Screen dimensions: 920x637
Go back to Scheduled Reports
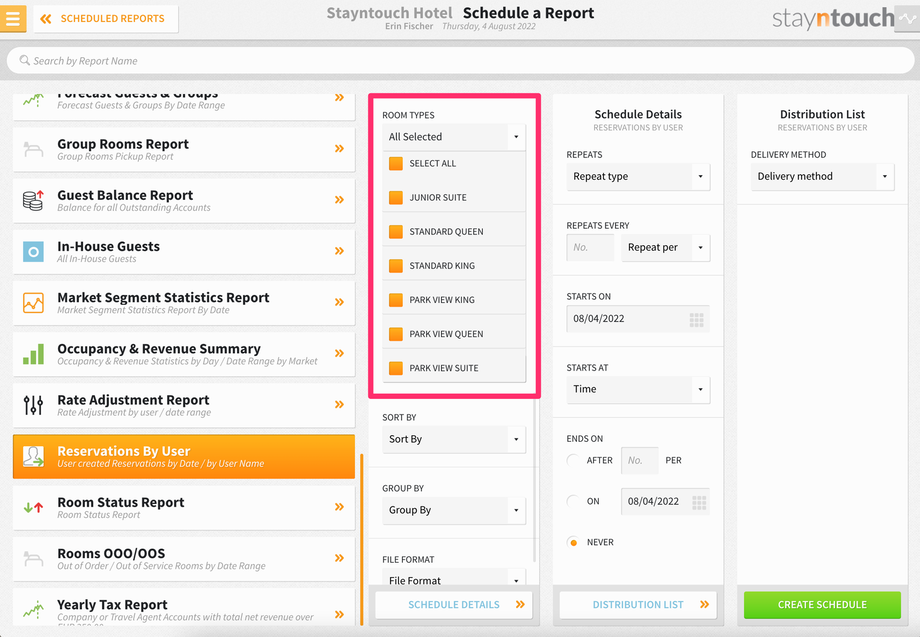[x=106, y=19]
